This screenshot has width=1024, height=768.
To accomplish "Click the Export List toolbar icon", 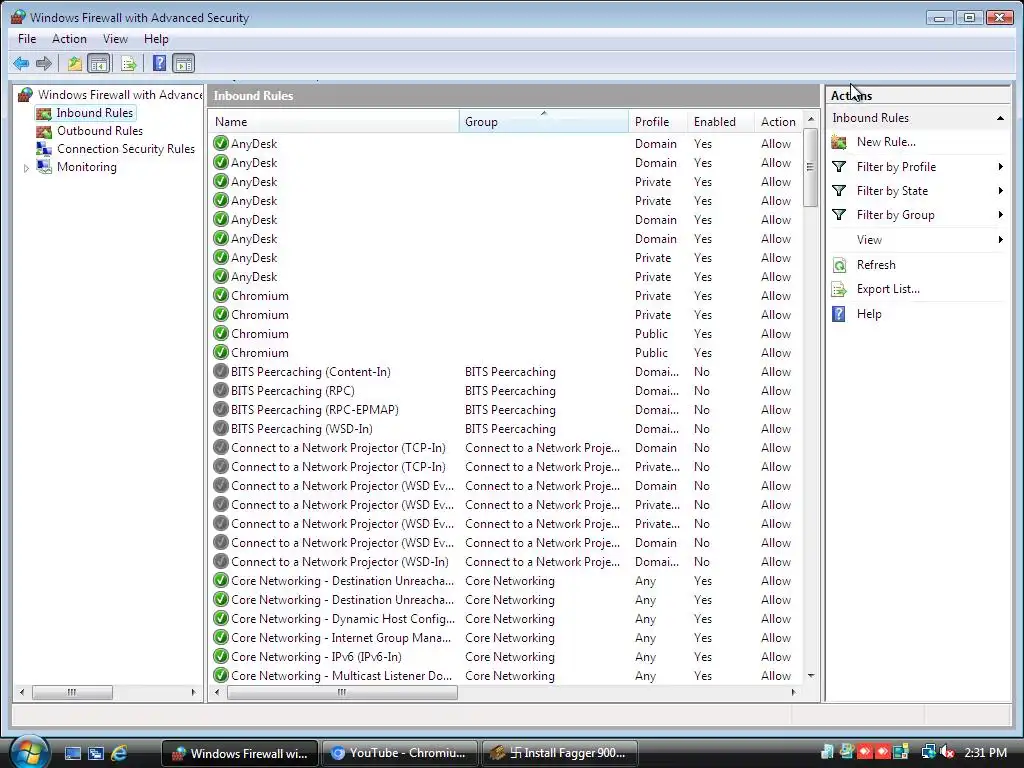I will tap(129, 63).
